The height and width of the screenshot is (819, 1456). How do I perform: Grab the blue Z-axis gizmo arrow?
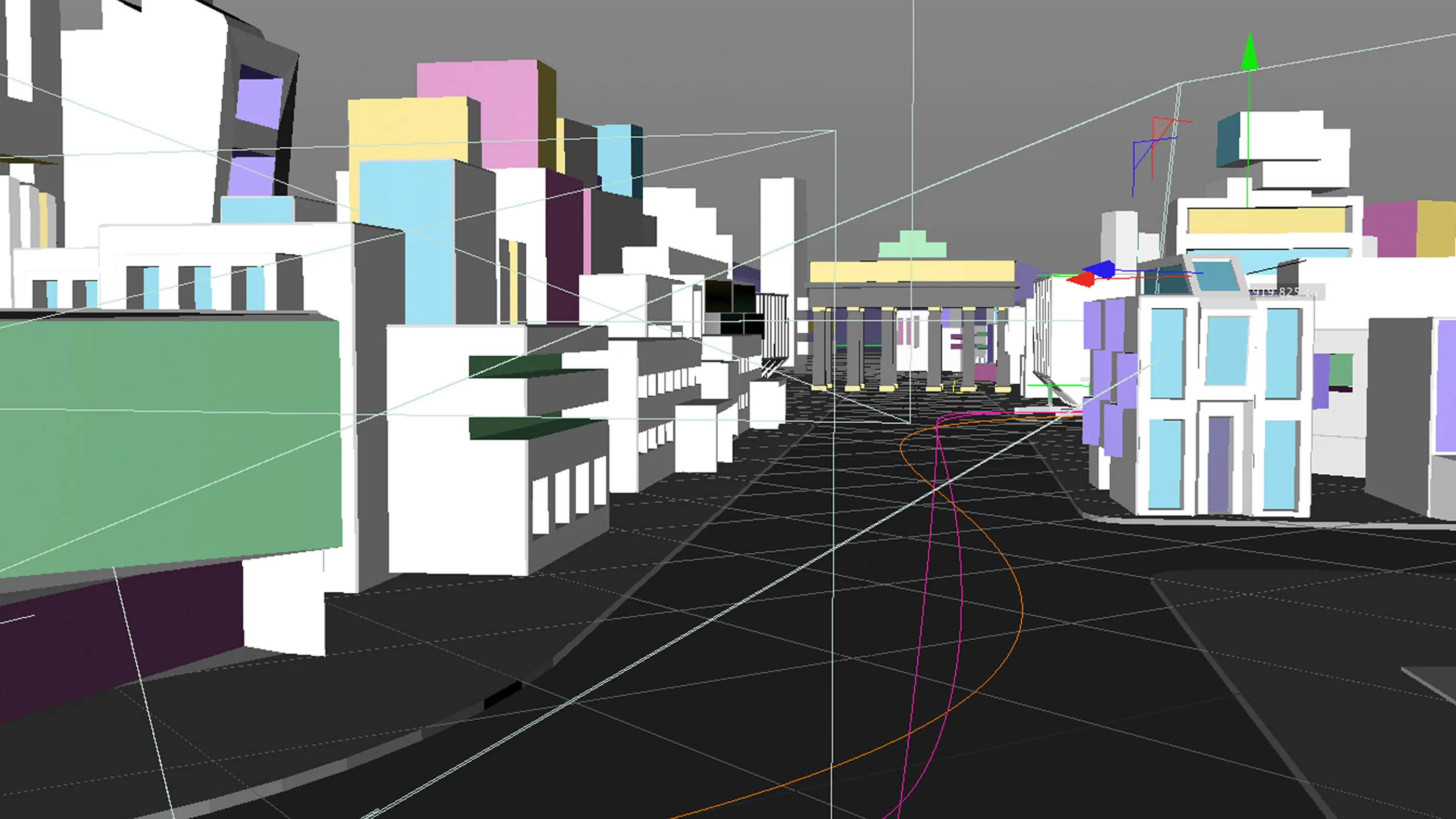click(1099, 269)
